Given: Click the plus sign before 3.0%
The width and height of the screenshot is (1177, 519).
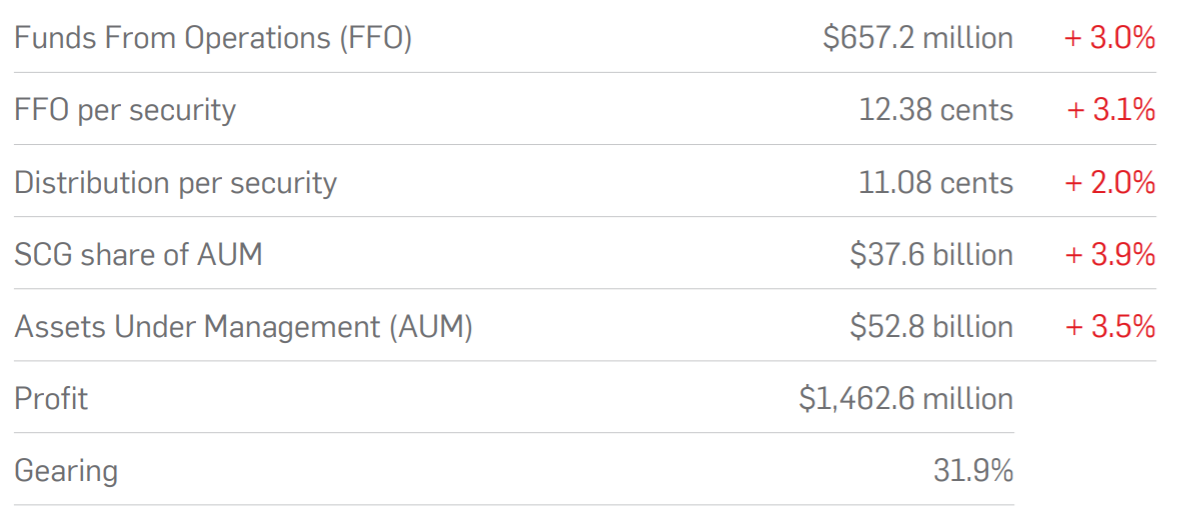Looking at the screenshot, I should point(1073,39).
